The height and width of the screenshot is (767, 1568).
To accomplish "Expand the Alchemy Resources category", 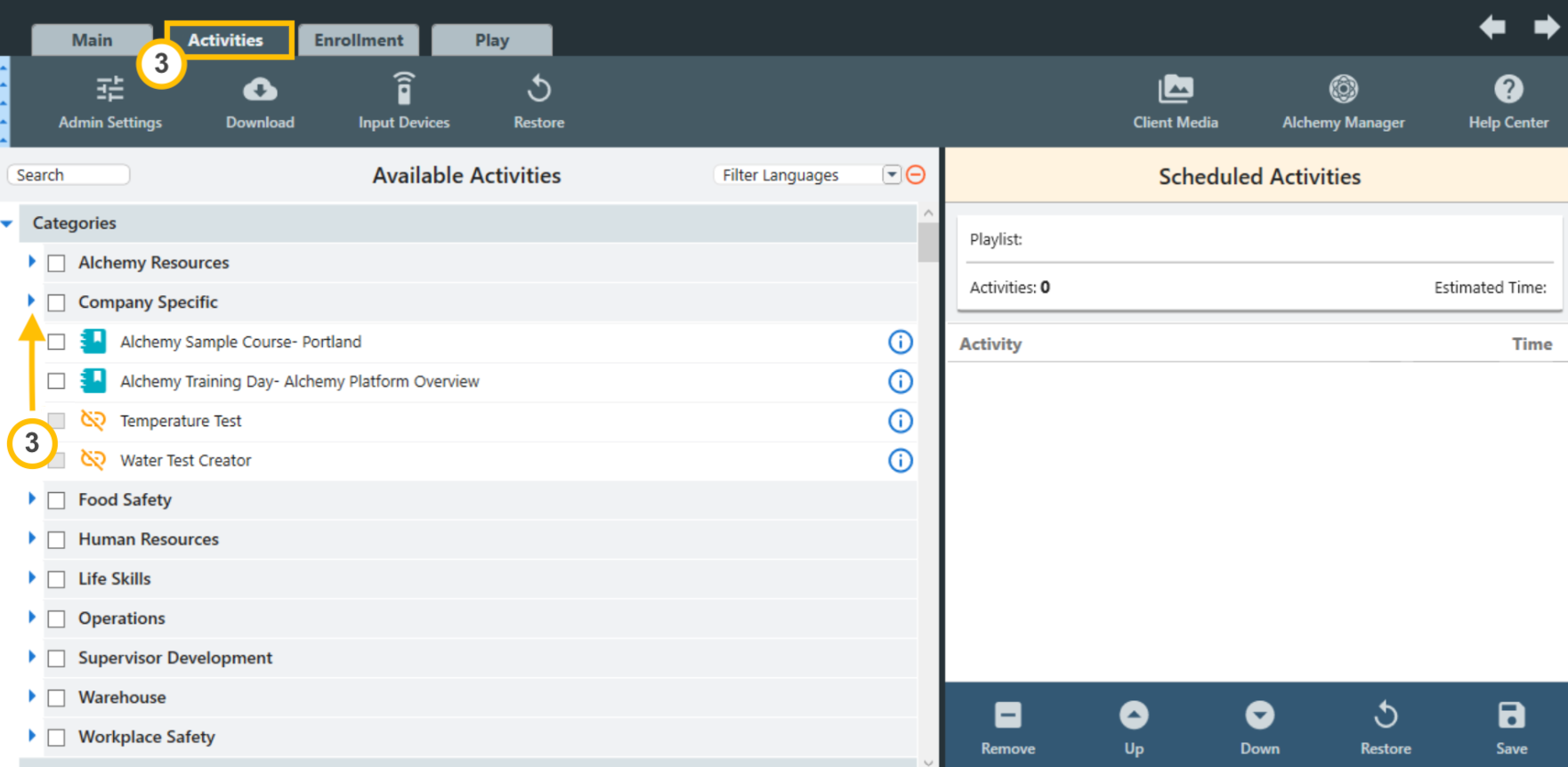I will [32, 262].
